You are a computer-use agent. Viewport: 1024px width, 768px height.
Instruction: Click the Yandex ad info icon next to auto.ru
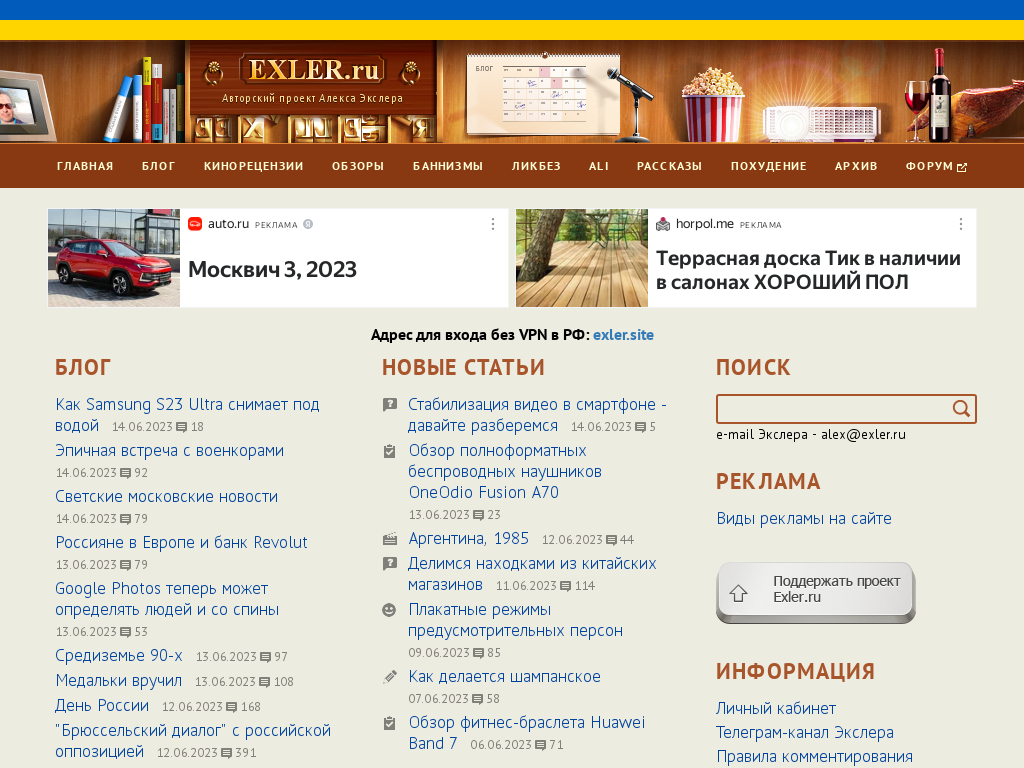pyautogui.click(x=308, y=224)
